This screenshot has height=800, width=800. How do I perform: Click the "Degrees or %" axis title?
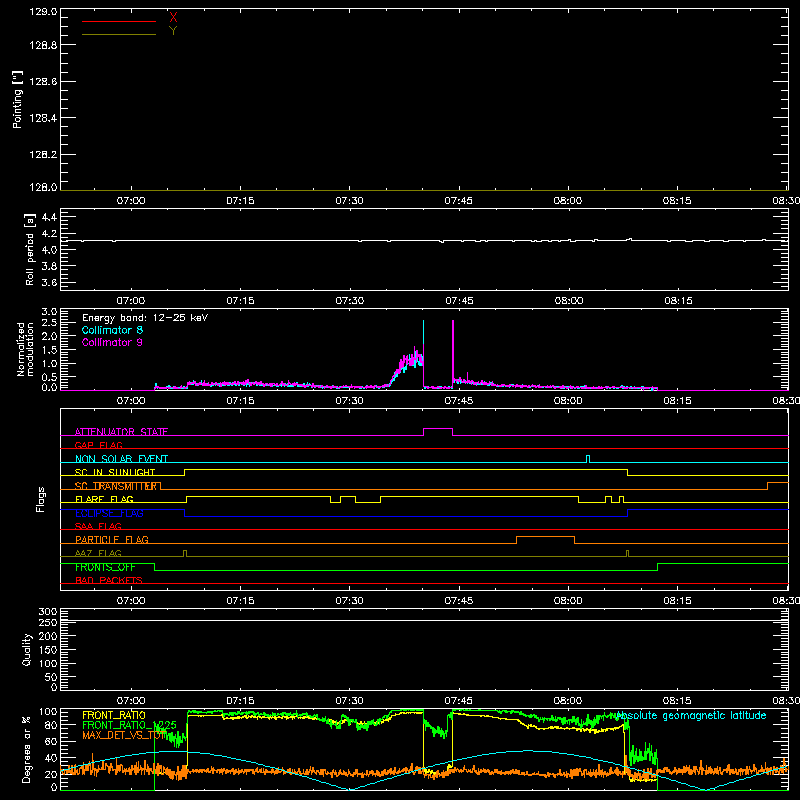pyautogui.click(x=27, y=750)
